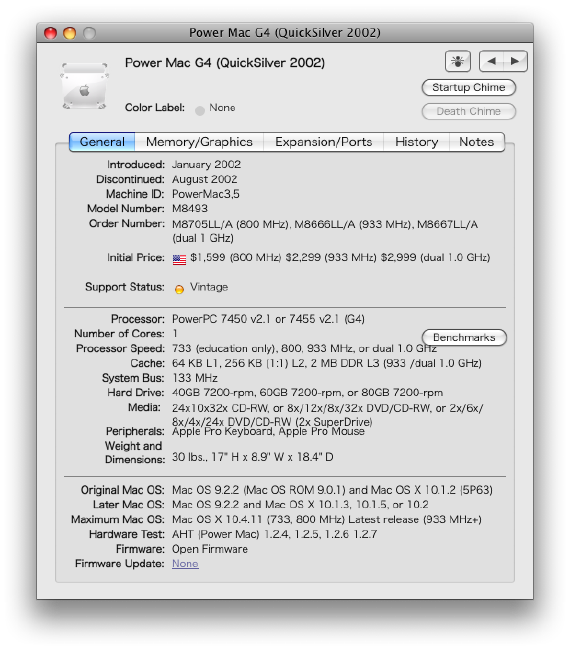Click the Number of Cores value '1'
The image size is (570, 650).
click(175, 334)
